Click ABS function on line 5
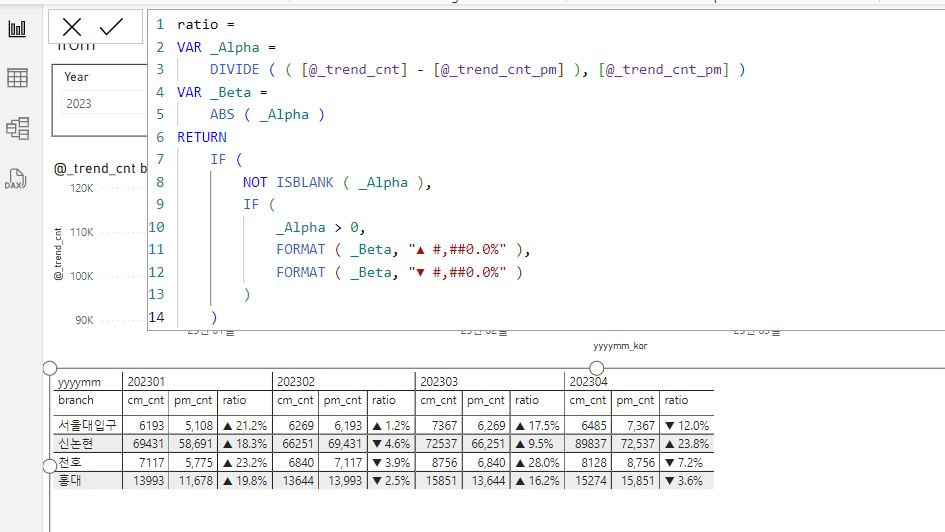This screenshot has height=532, width=945. click(222, 114)
